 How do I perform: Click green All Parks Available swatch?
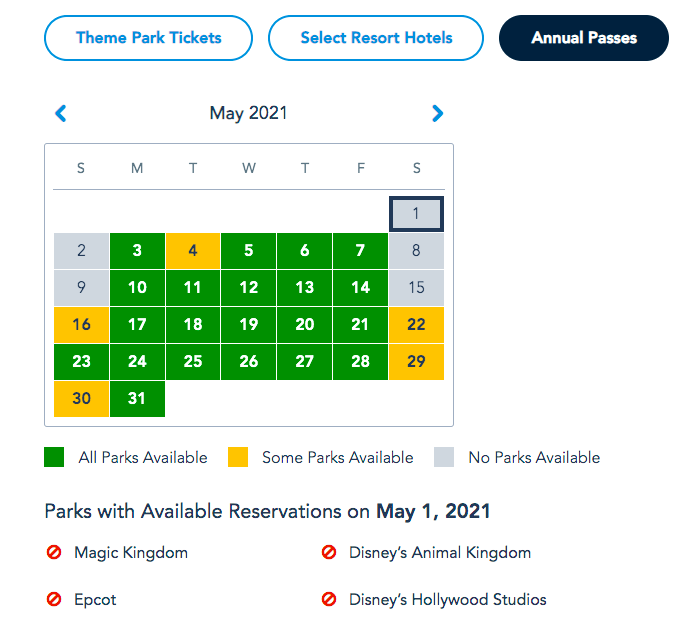click(x=54, y=458)
